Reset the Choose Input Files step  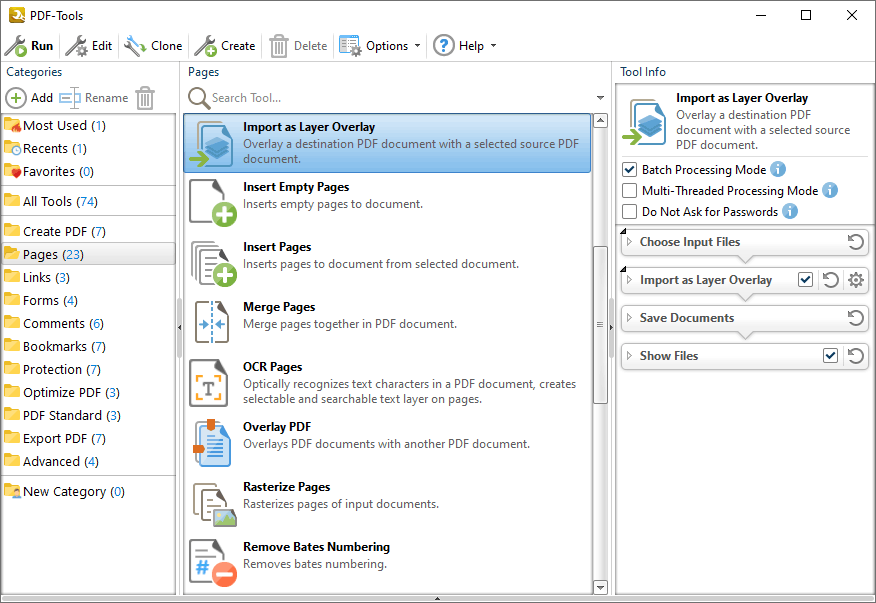(x=855, y=242)
